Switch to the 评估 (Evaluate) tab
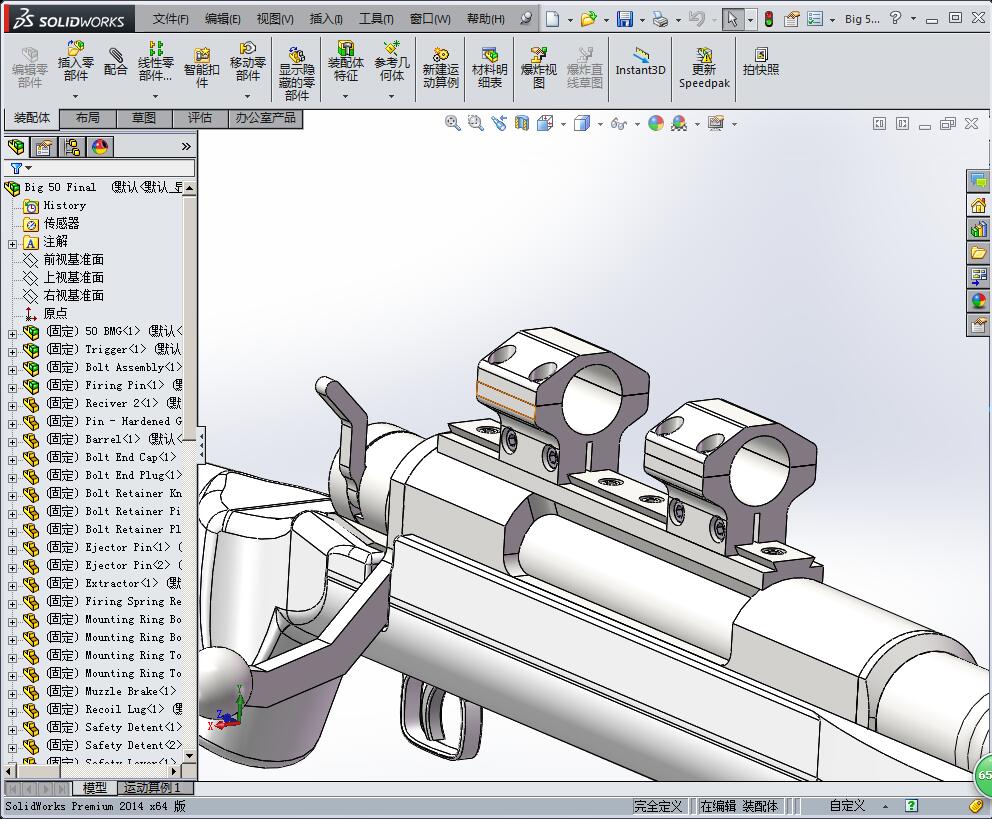Viewport: 992px width, 819px height. click(200, 118)
